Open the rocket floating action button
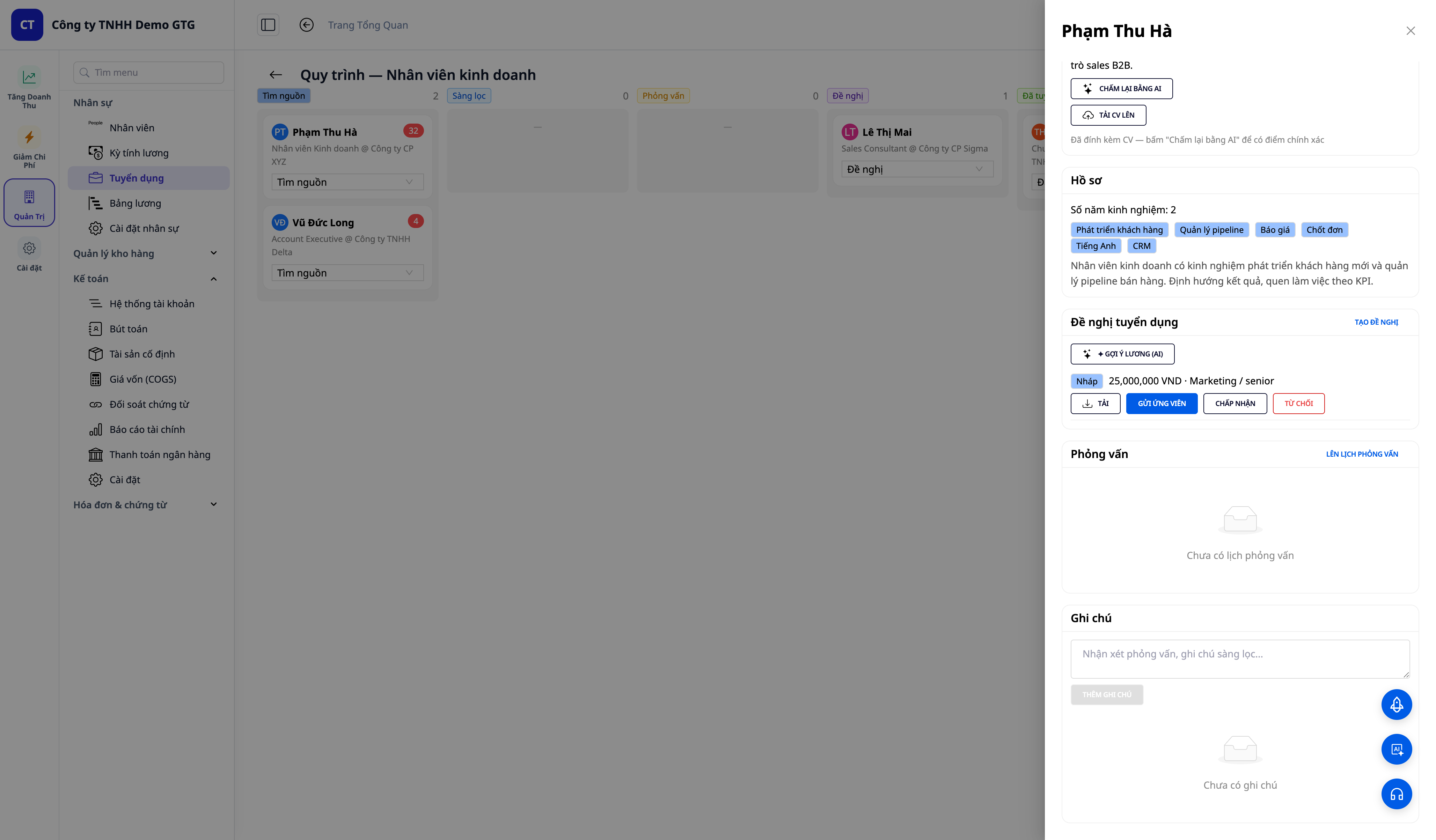Screen dimensions: 1436x840 pos(1396,705)
